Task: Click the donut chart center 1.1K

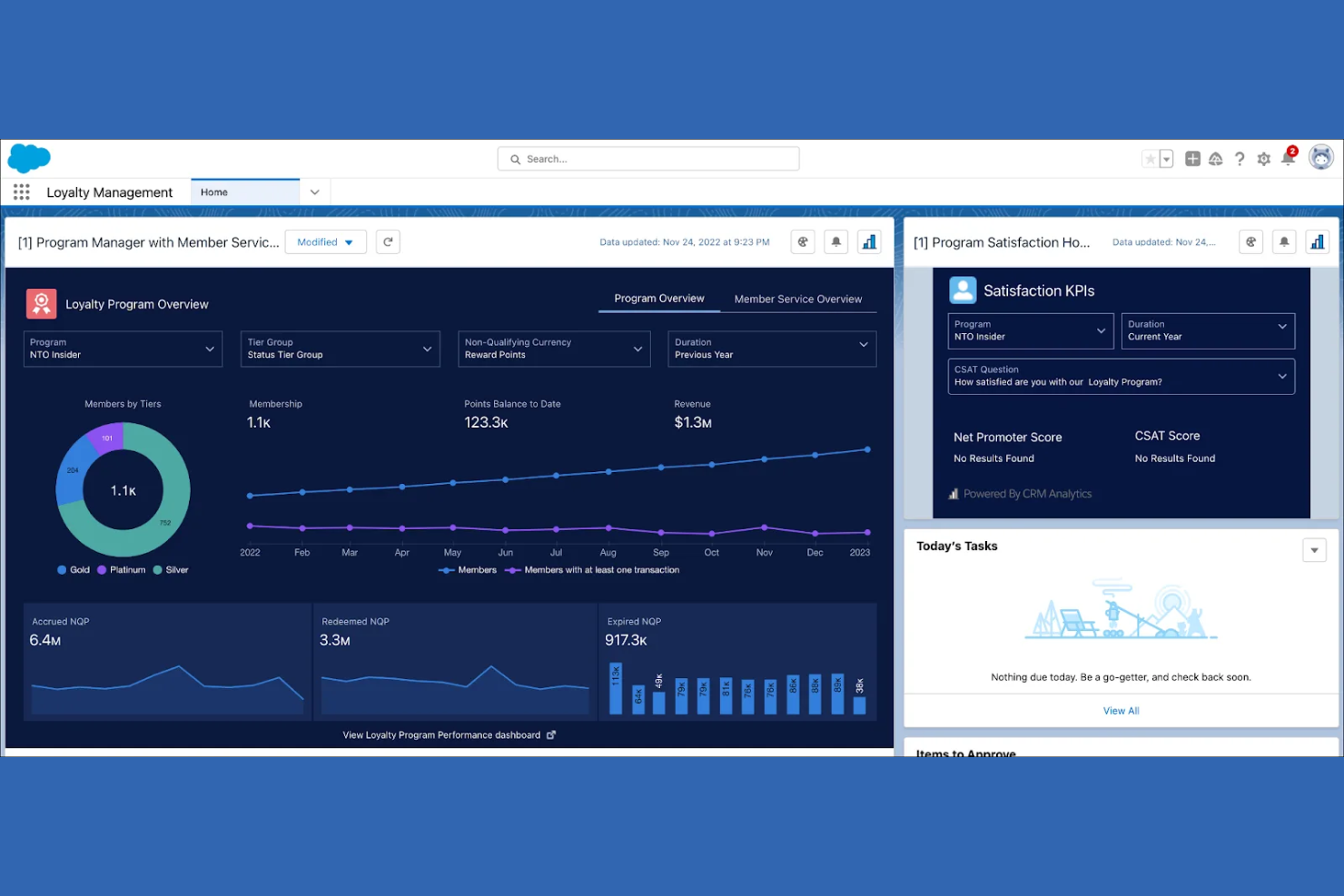Action: [124, 490]
